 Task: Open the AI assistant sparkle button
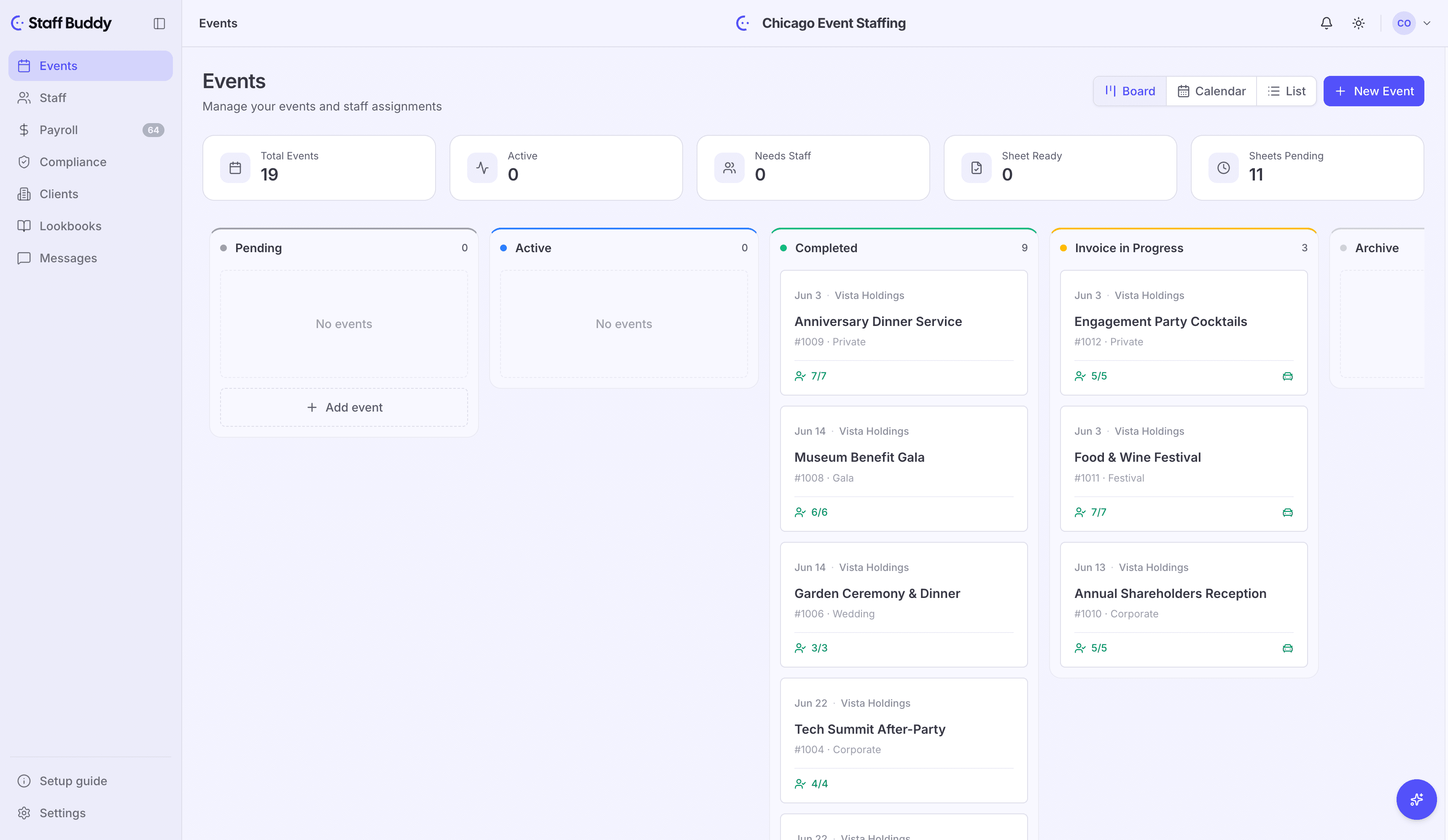tap(1416, 799)
